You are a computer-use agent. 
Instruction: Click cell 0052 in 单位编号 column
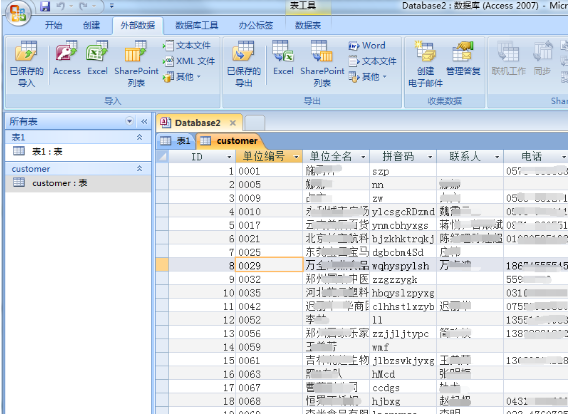pos(269,320)
